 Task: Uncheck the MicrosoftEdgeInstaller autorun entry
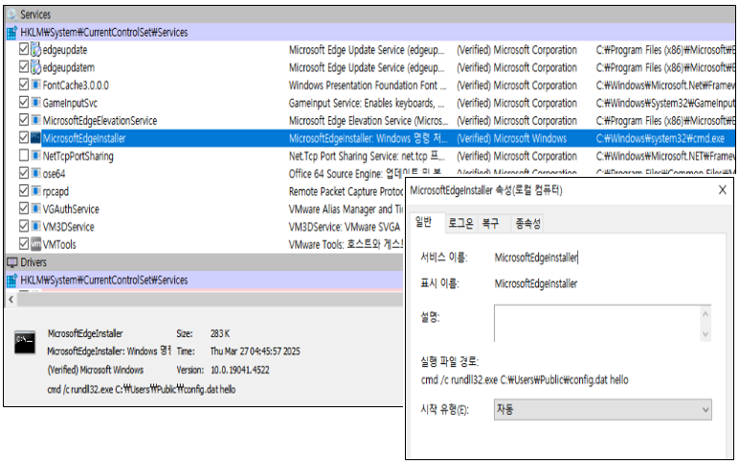pyautogui.click(x=24, y=137)
